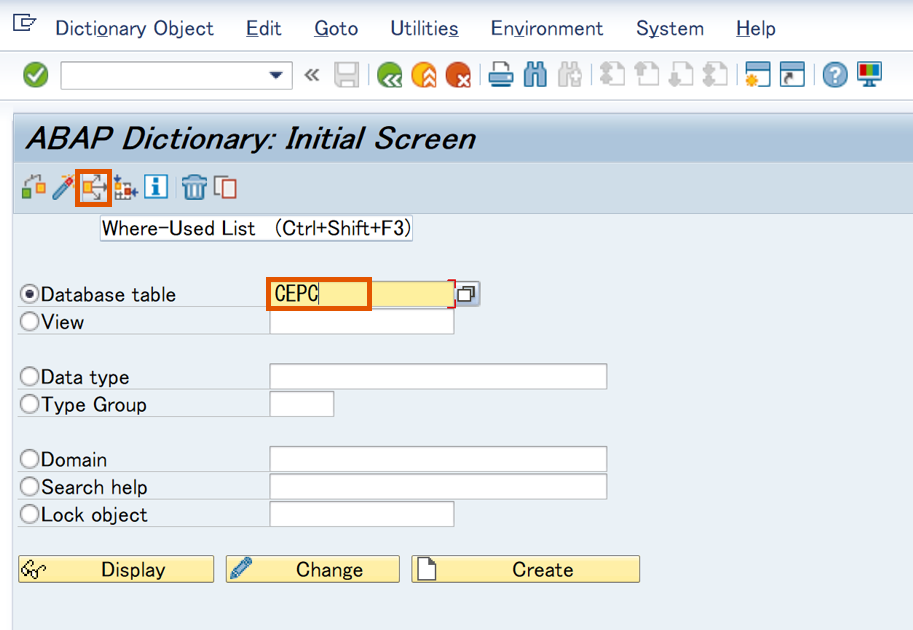Click the Help question mark icon

click(x=834, y=74)
